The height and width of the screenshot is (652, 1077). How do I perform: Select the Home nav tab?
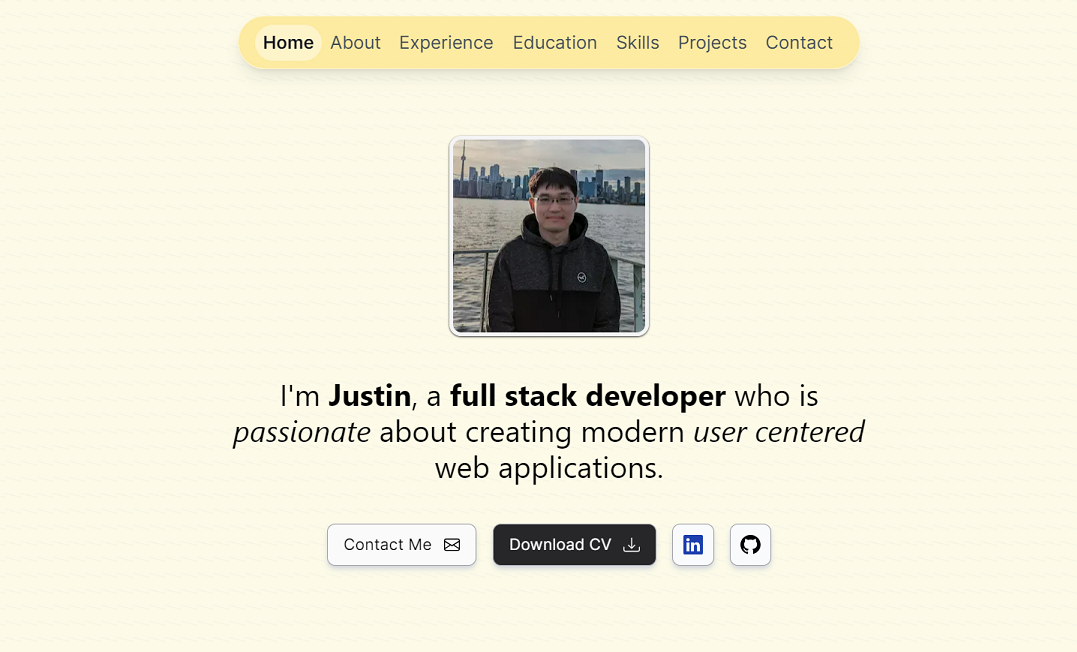288,43
